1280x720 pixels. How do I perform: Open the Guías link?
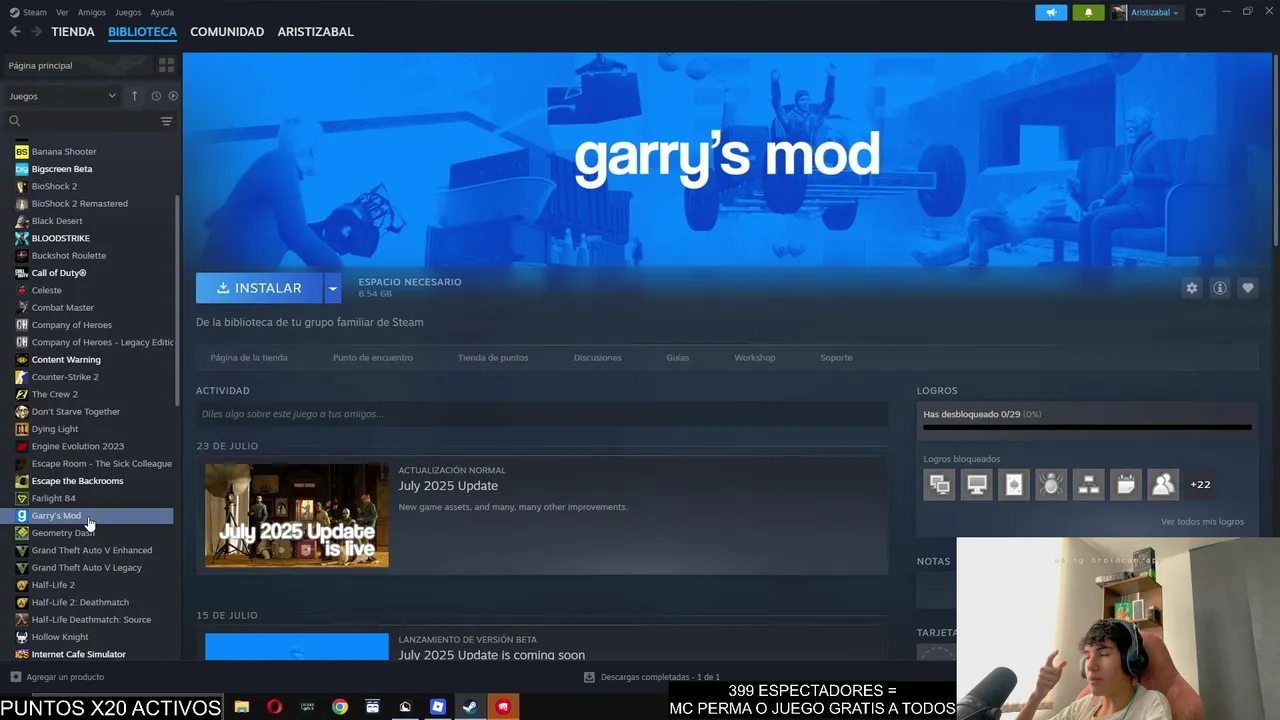(x=678, y=358)
